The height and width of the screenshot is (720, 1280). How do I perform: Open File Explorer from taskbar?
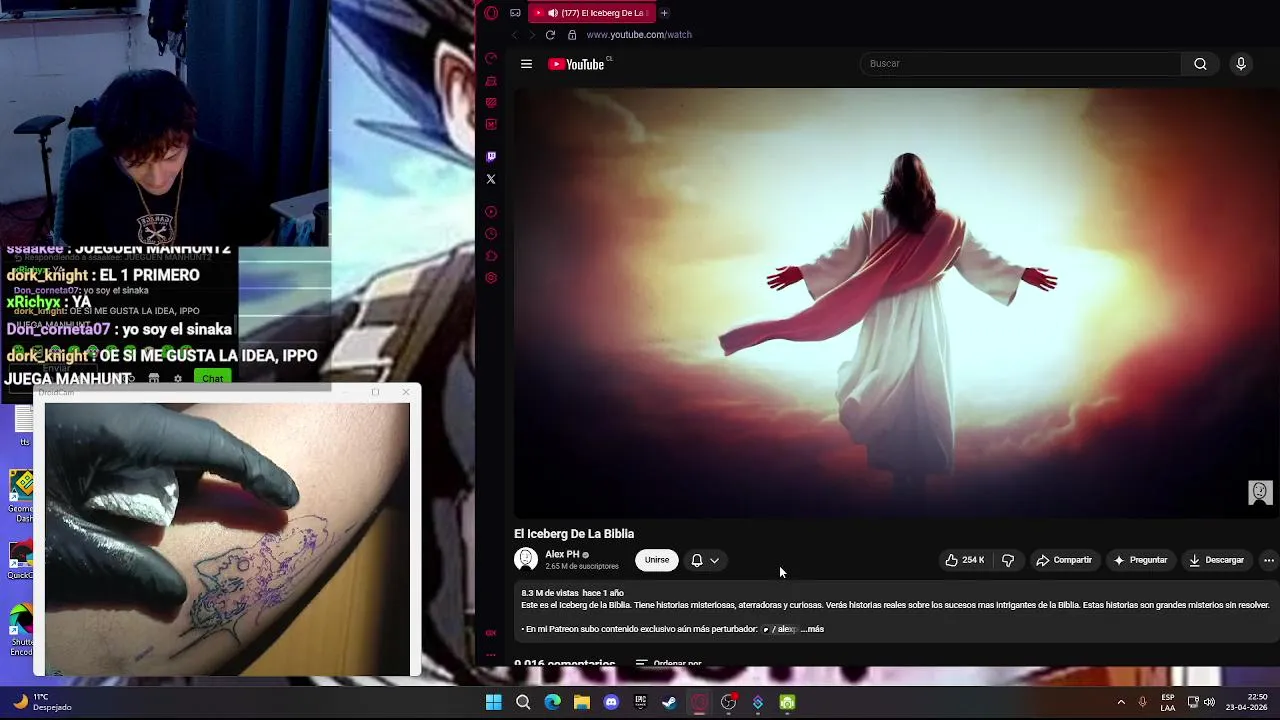point(582,702)
